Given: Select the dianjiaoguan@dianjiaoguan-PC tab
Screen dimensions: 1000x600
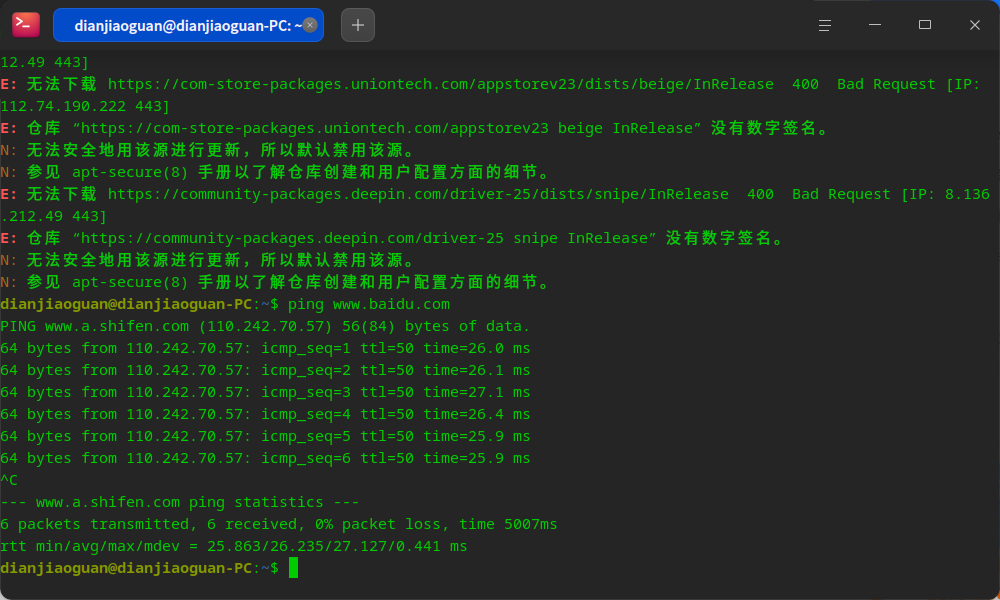Looking at the screenshot, I should (188, 25).
